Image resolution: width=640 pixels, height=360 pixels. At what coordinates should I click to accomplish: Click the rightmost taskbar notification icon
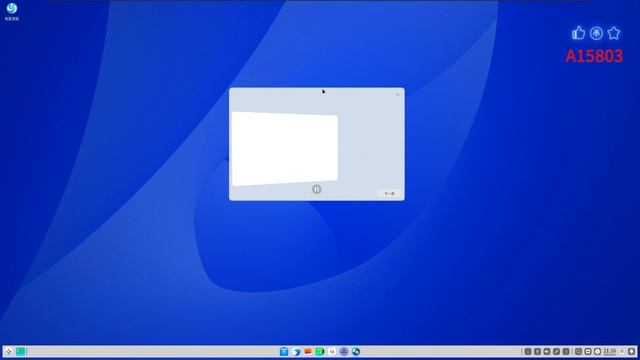click(x=631, y=351)
